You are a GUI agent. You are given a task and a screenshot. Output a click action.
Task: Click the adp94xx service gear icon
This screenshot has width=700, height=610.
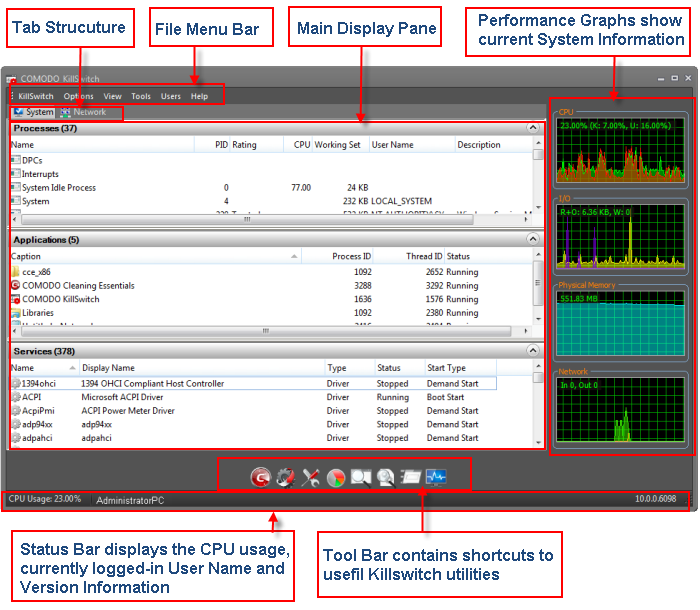(16, 424)
